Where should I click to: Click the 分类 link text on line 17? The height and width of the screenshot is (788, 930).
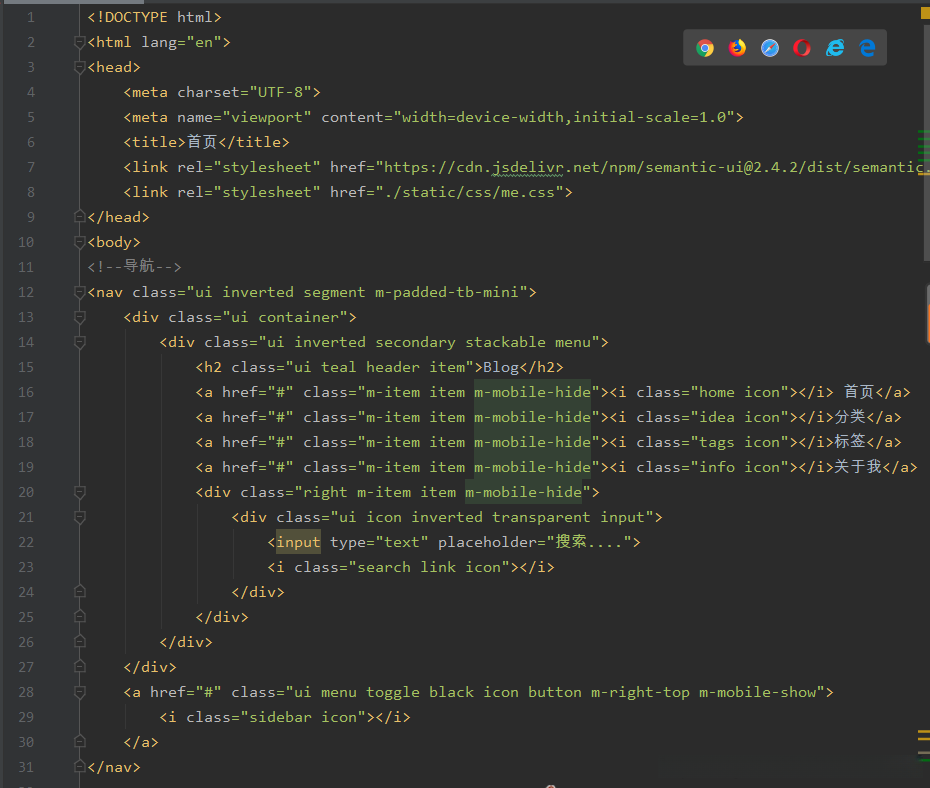tap(850, 417)
